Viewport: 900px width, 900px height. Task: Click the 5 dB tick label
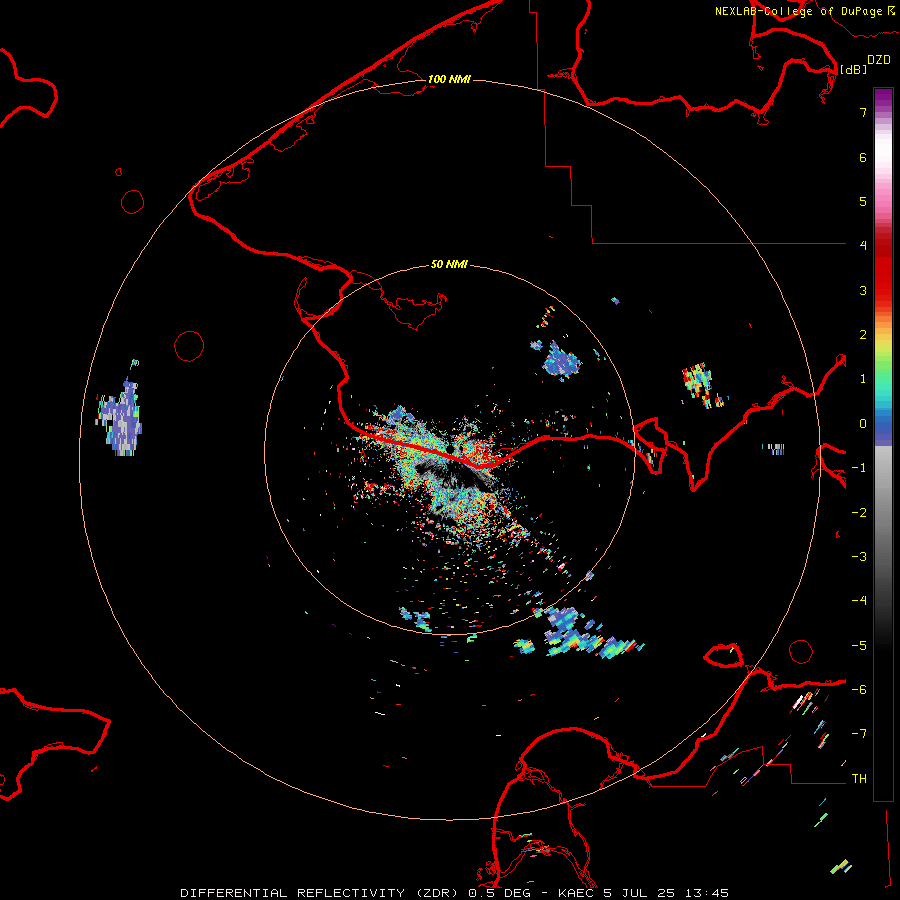click(x=863, y=201)
